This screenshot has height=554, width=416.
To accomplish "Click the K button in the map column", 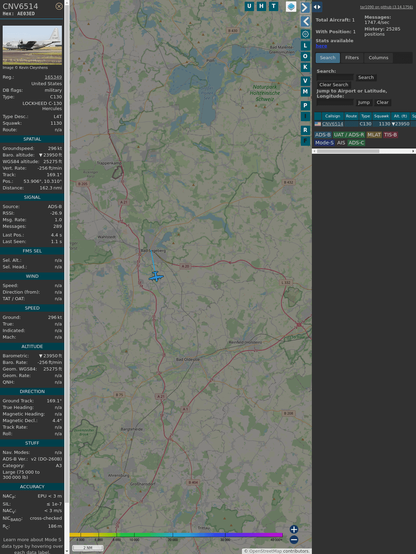I will coord(305,67).
